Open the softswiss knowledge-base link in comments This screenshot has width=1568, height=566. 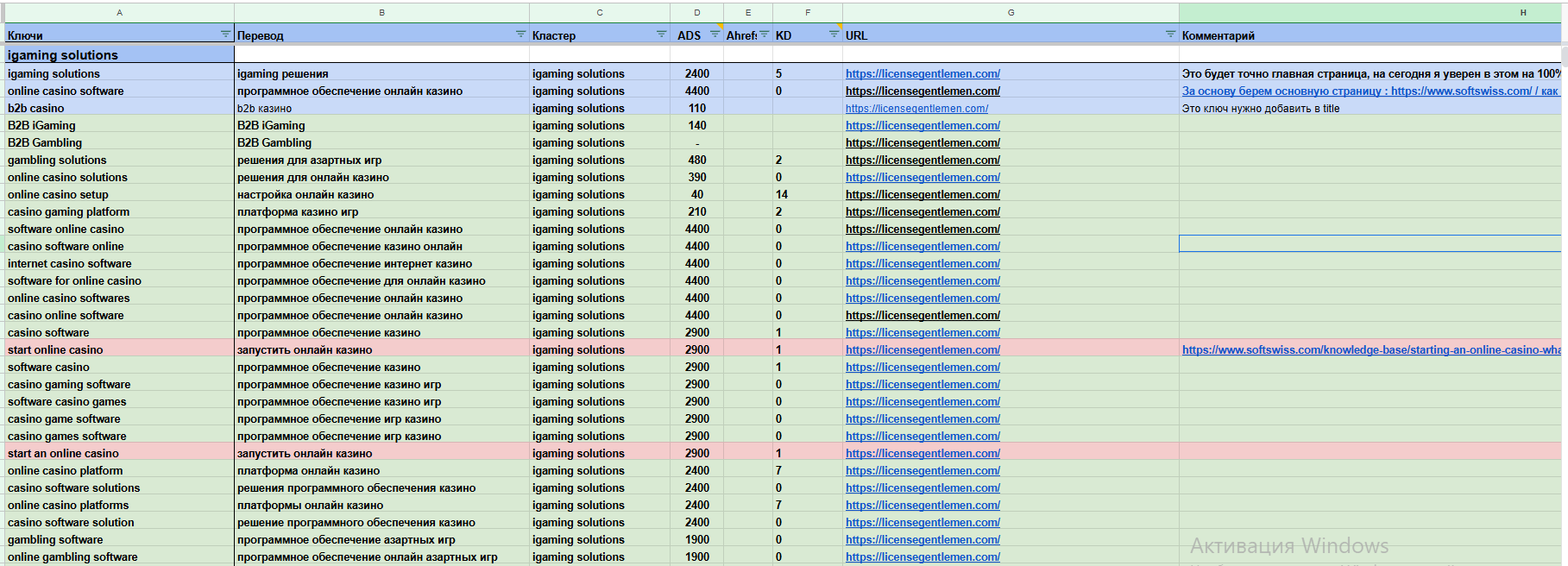pos(1370,350)
